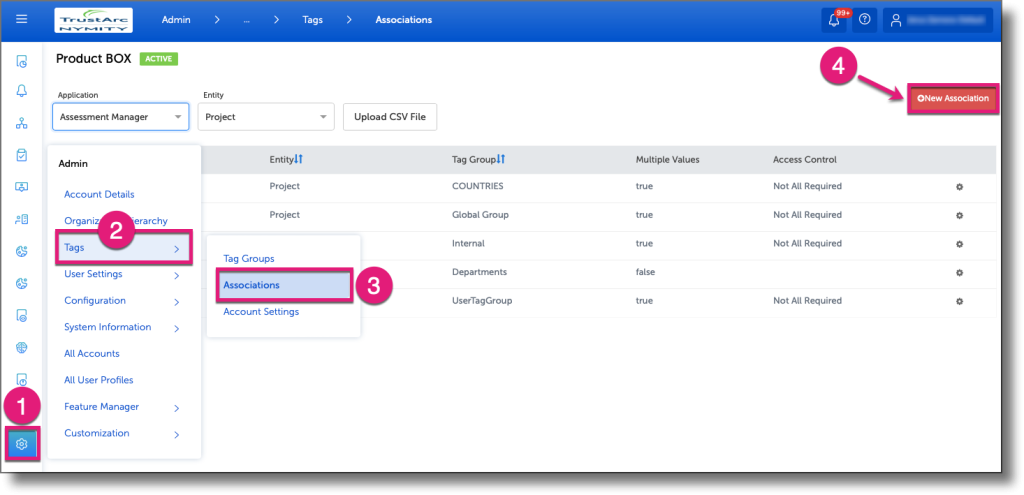Open the bell icon in the left sidebar

tap(22, 90)
